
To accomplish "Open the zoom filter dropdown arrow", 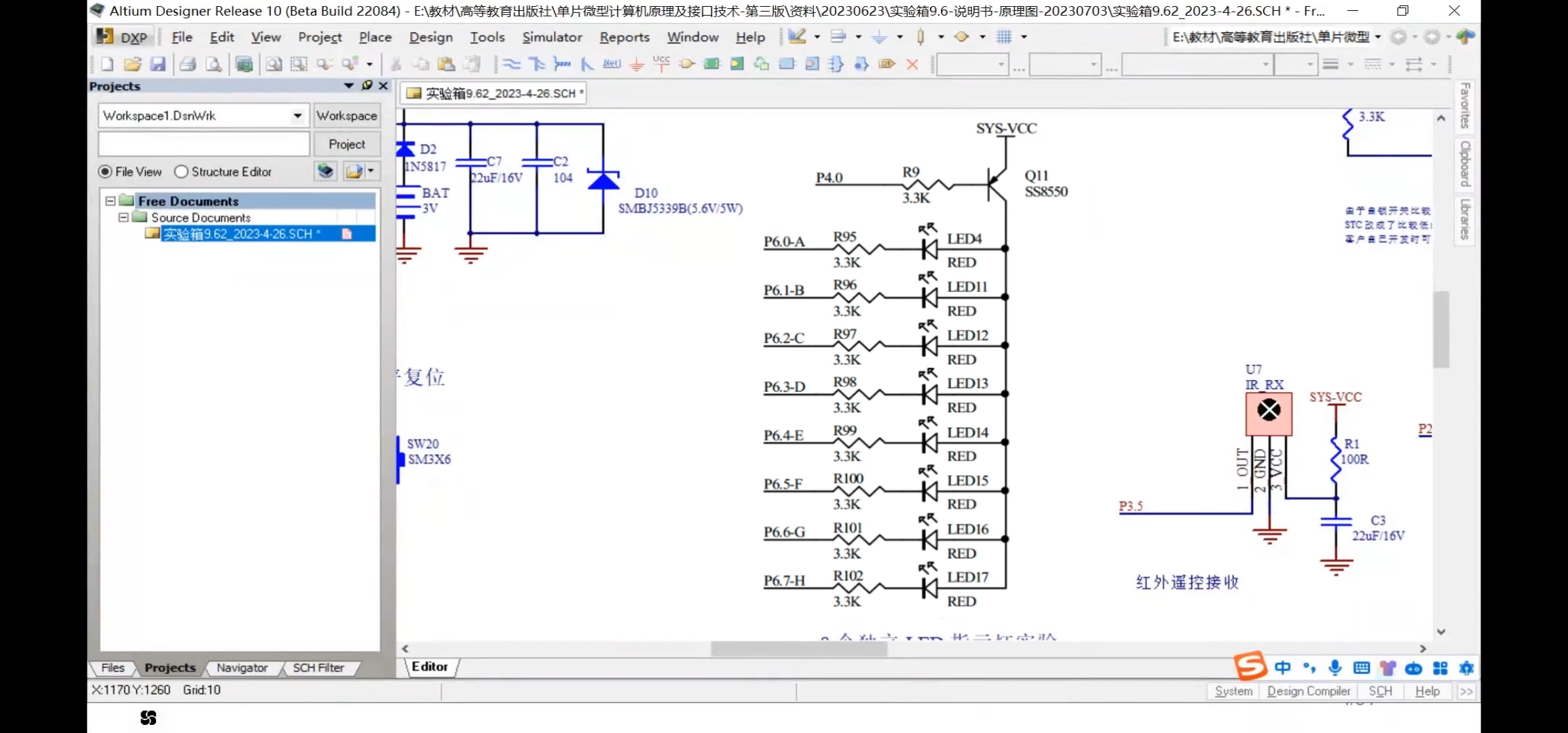I will click(x=369, y=64).
